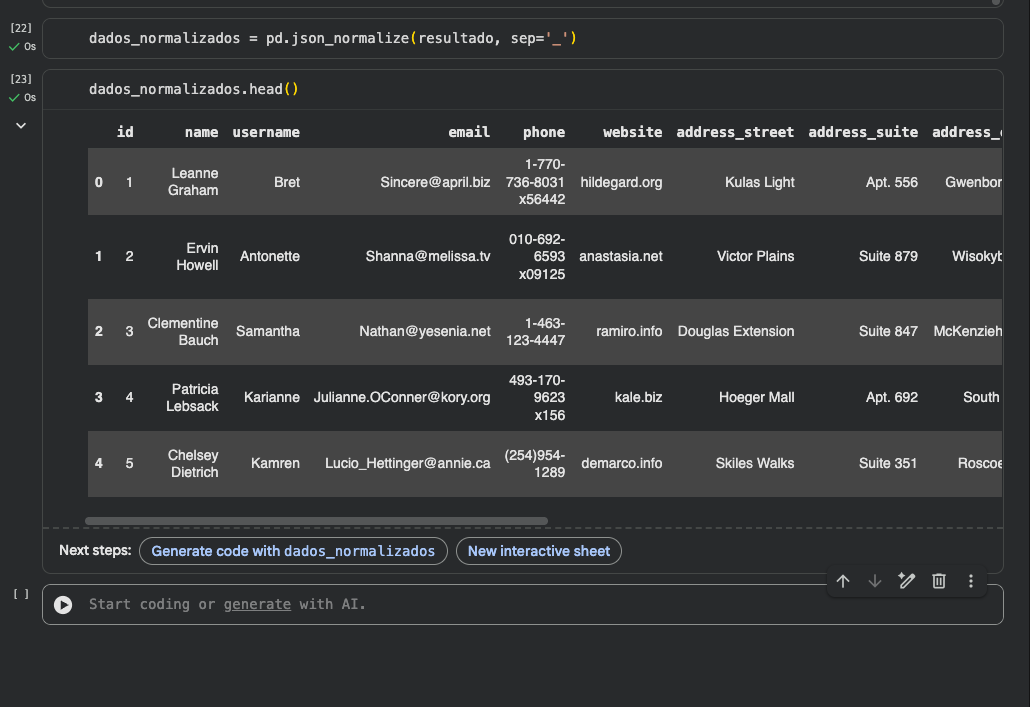Click the "generate" link in empty cell

(257, 604)
